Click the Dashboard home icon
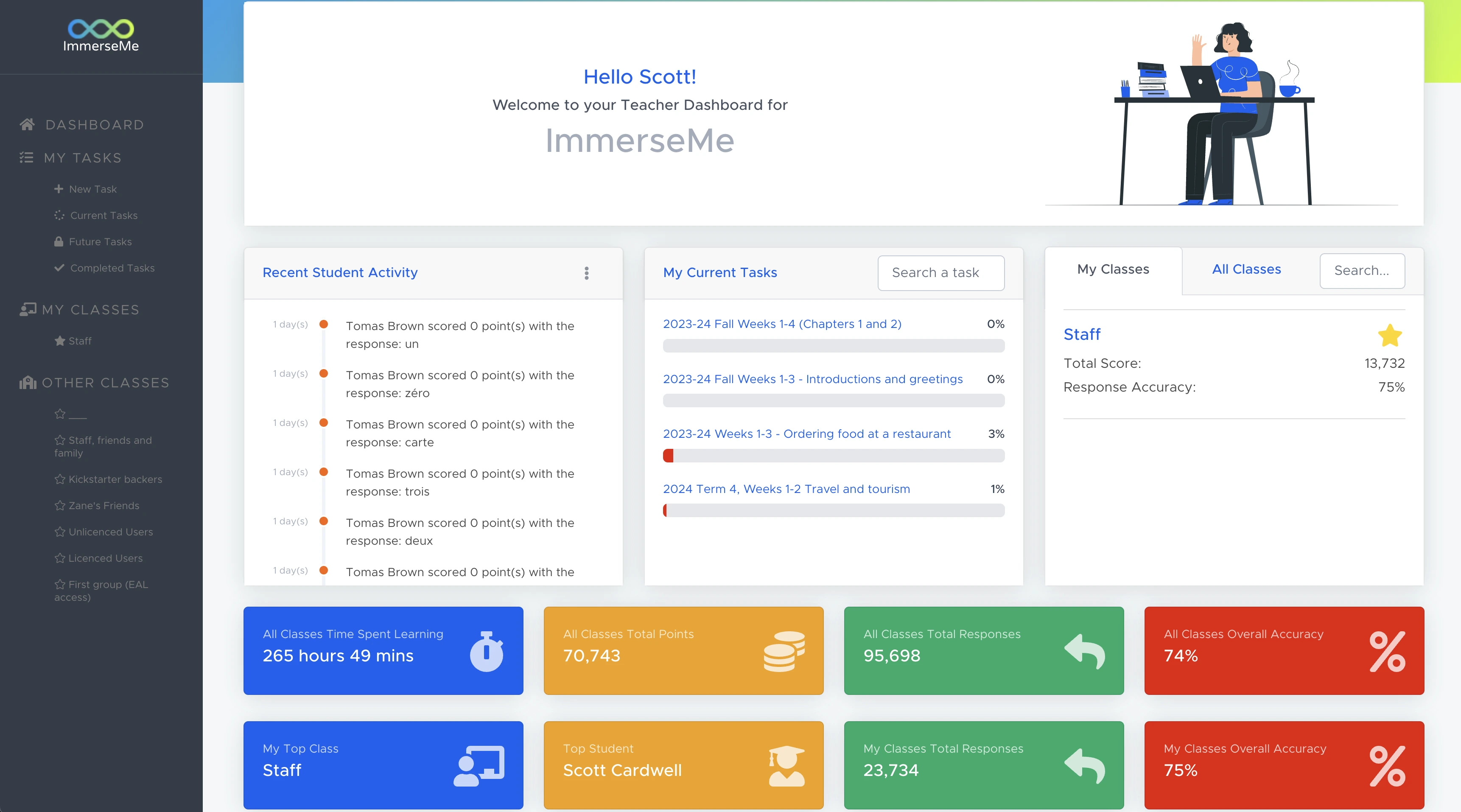The width and height of the screenshot is (1461, 812). pyautogui.click(x=27, y=124)
